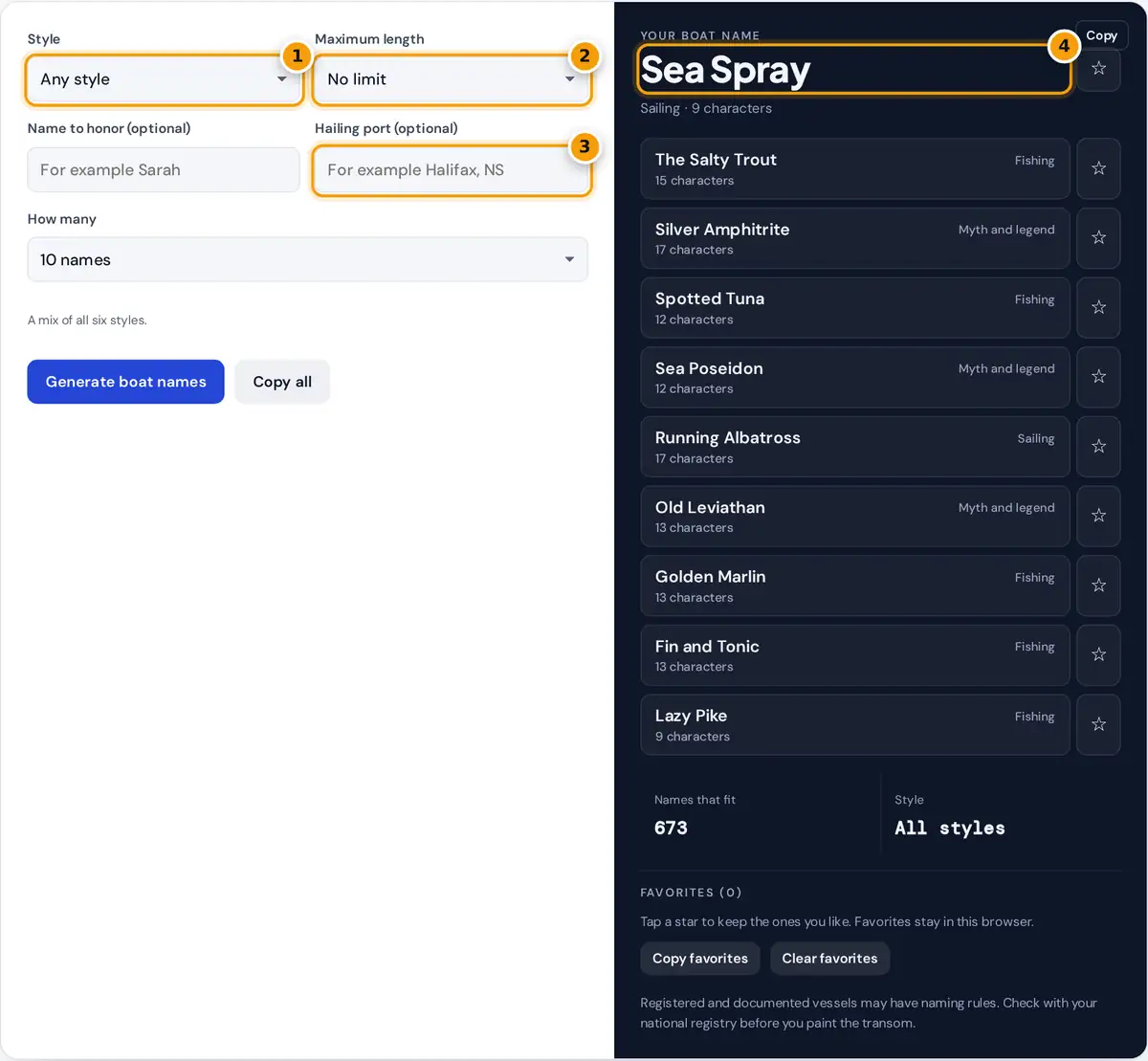Screen dimensions: 1148x1061
Task: Generate boat names
Action: (x=125, y=382)
